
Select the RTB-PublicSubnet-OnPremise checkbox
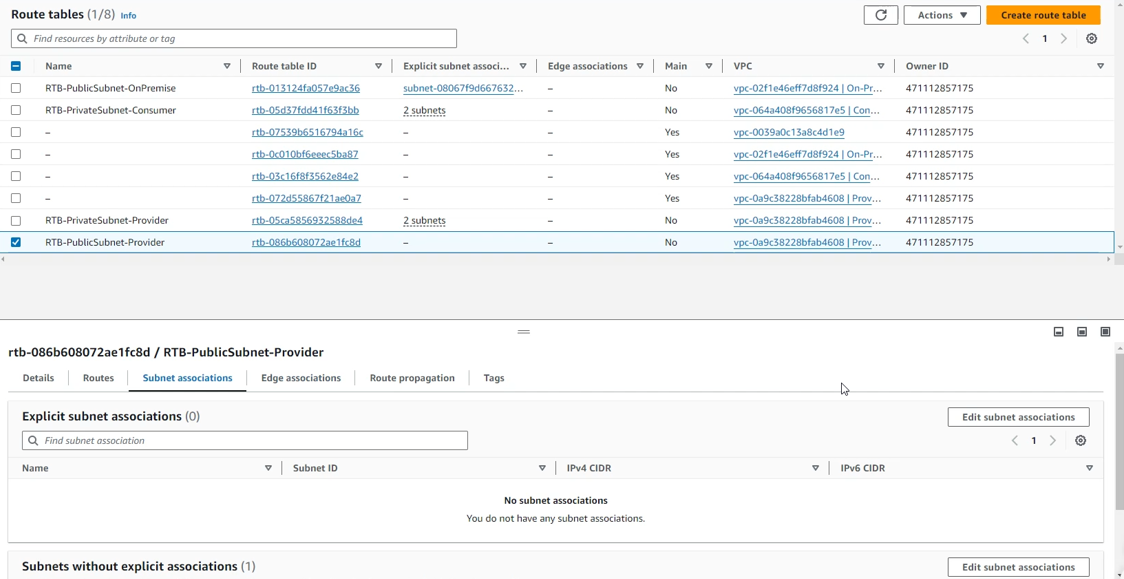point(16,88)
